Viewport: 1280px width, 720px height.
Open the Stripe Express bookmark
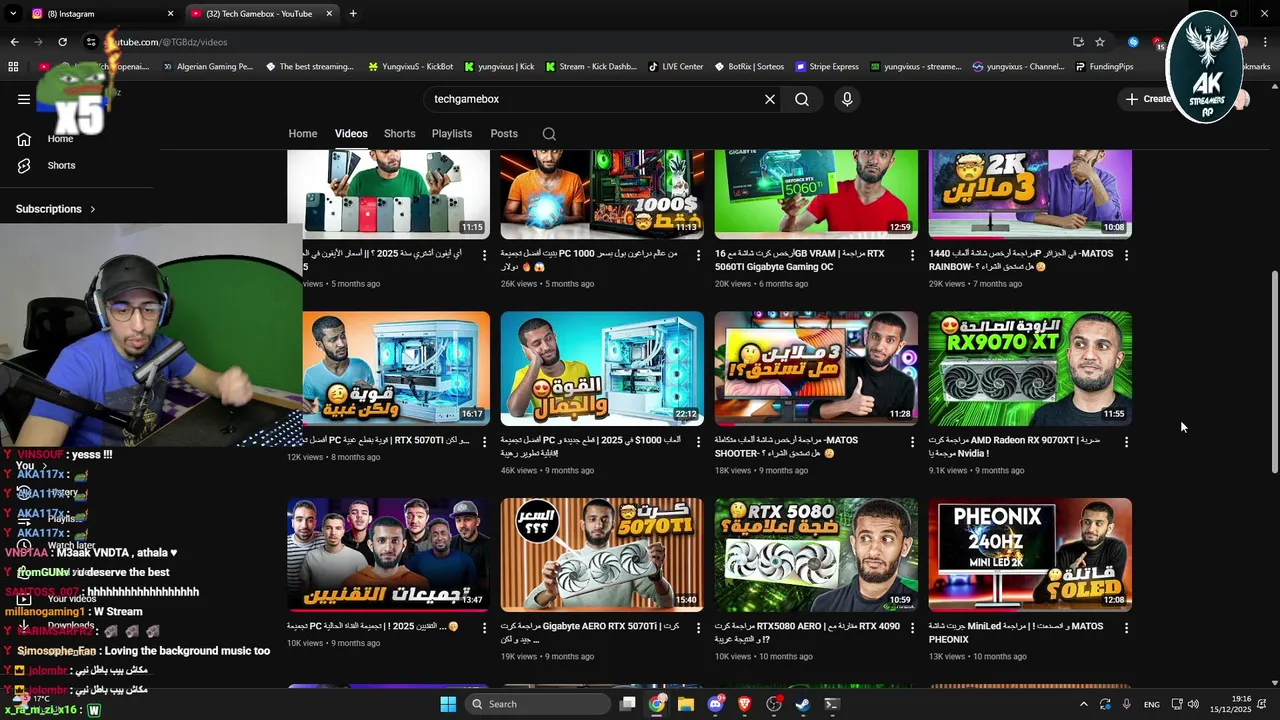coord(827,67)
